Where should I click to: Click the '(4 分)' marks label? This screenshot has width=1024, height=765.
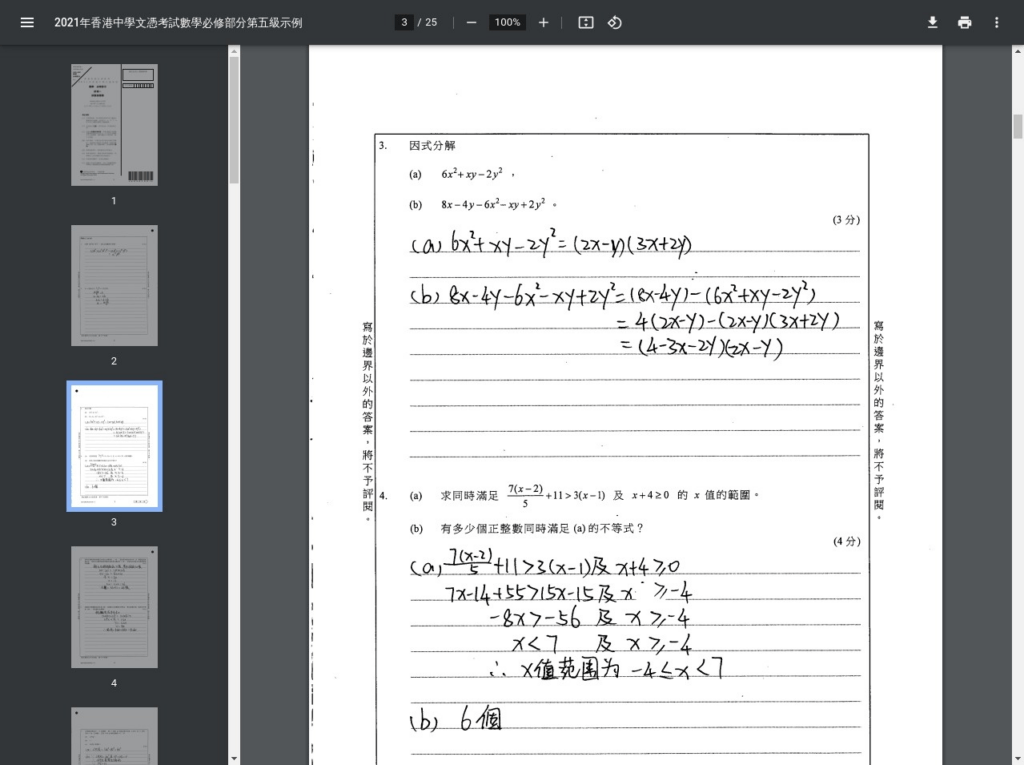846,542
